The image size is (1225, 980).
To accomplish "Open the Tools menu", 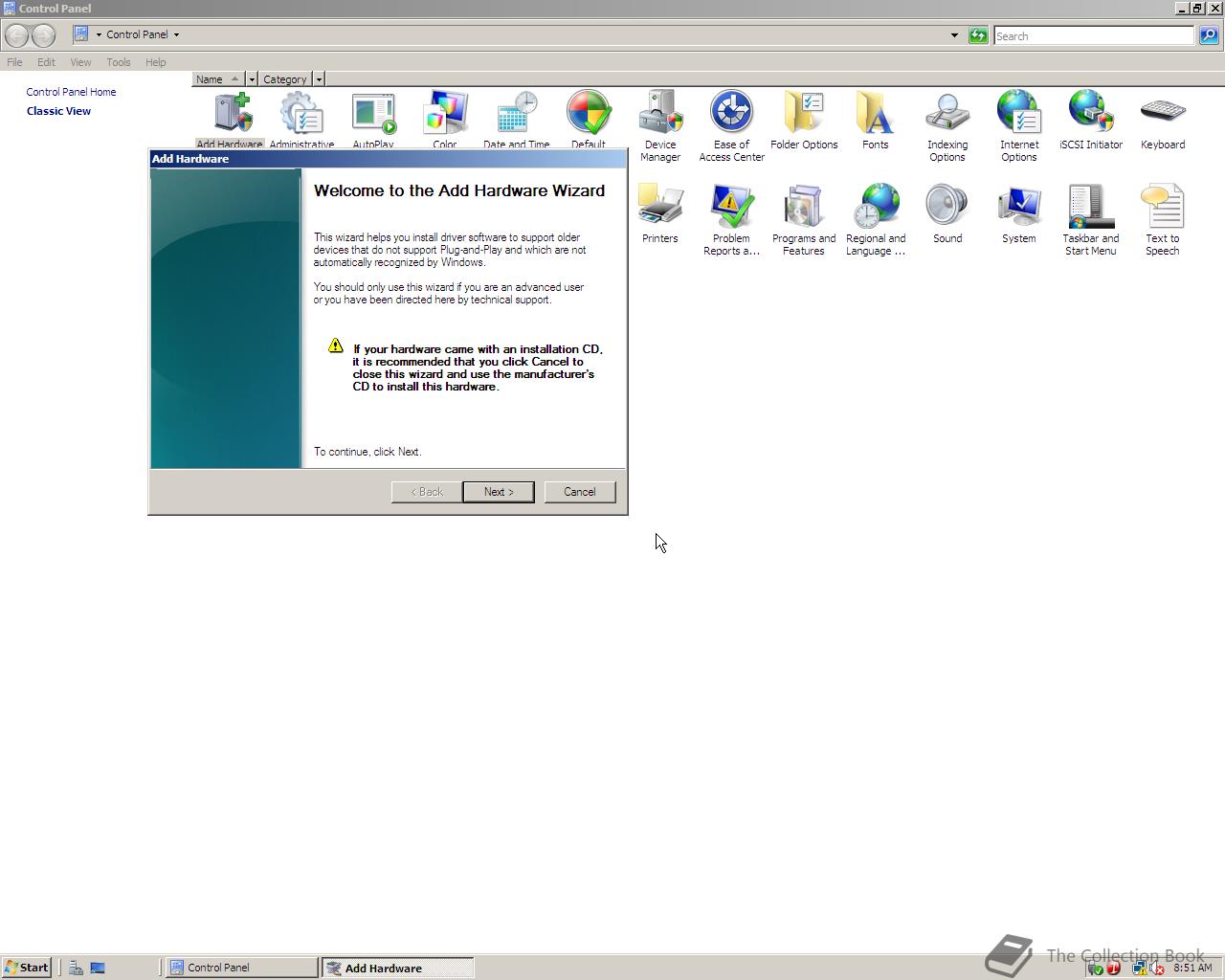I will [119, 62].
